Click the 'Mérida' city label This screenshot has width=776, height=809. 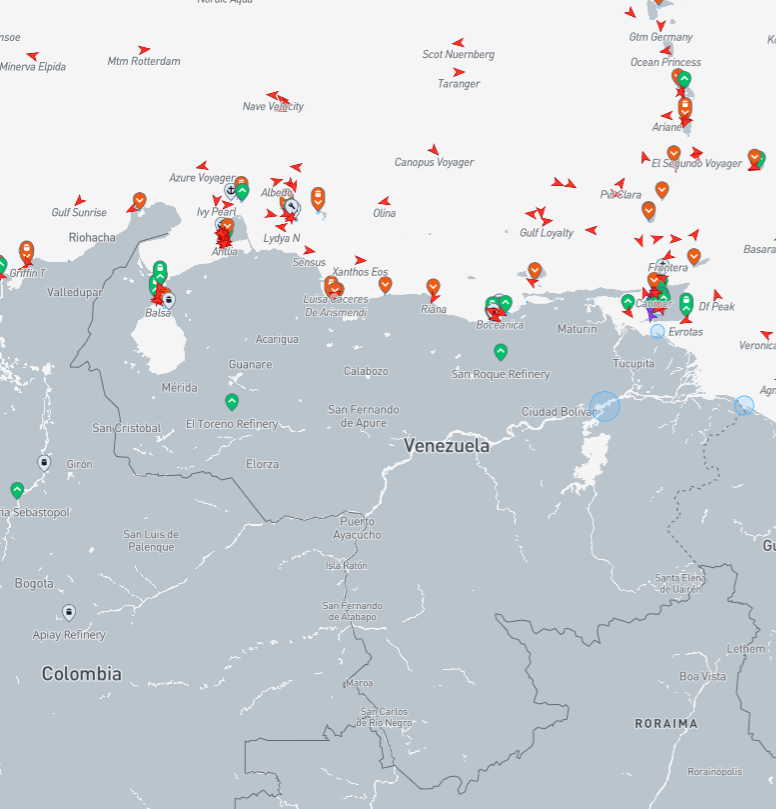(x=180, y=387)
